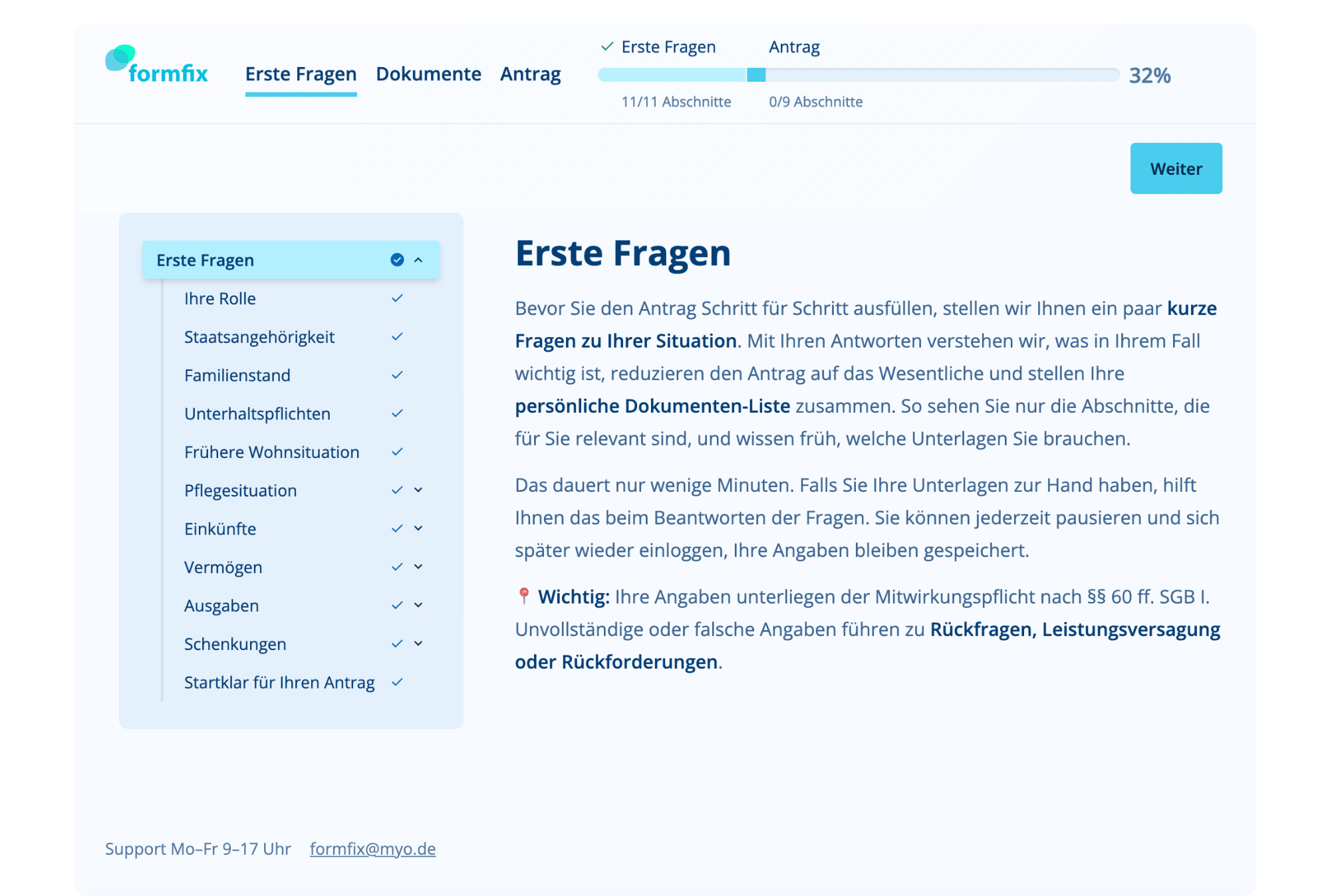This screenshot has height=896, width=1330.
Task: Select Startklar für Ihren Antrag in sidebar
Action: pyautogui.click(x=279, y=683)
